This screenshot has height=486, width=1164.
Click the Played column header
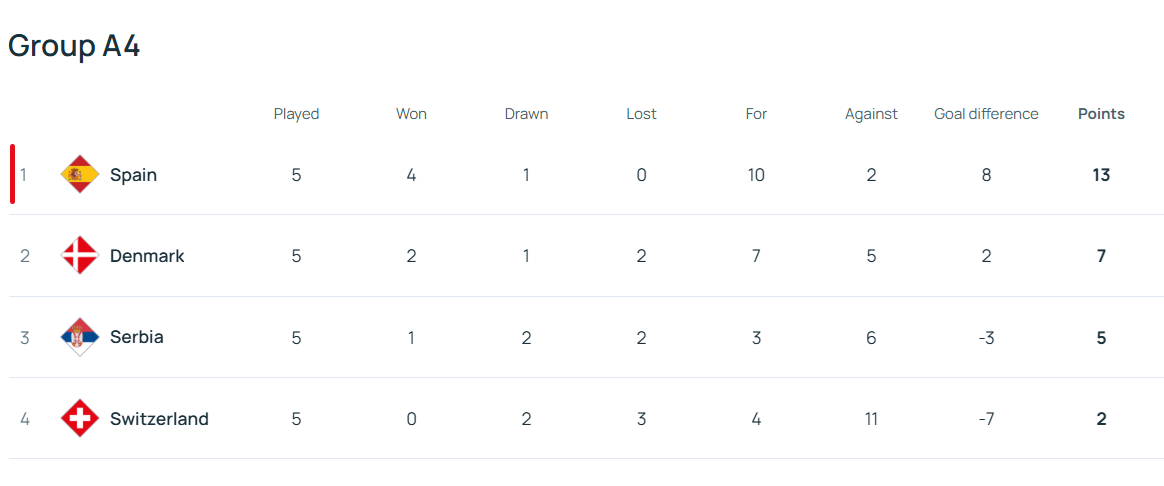pyautogui.click(x=296, y=114)
